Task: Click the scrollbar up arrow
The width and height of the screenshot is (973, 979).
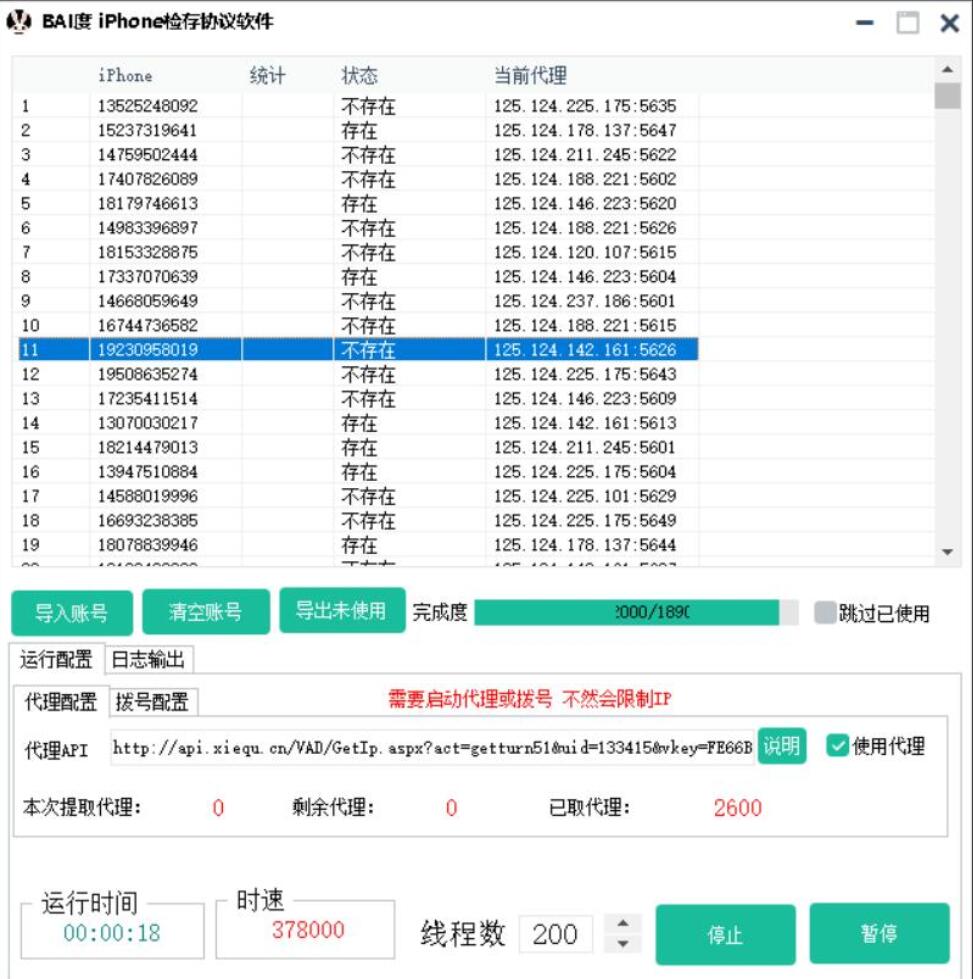Action: (x=947, y=69)
